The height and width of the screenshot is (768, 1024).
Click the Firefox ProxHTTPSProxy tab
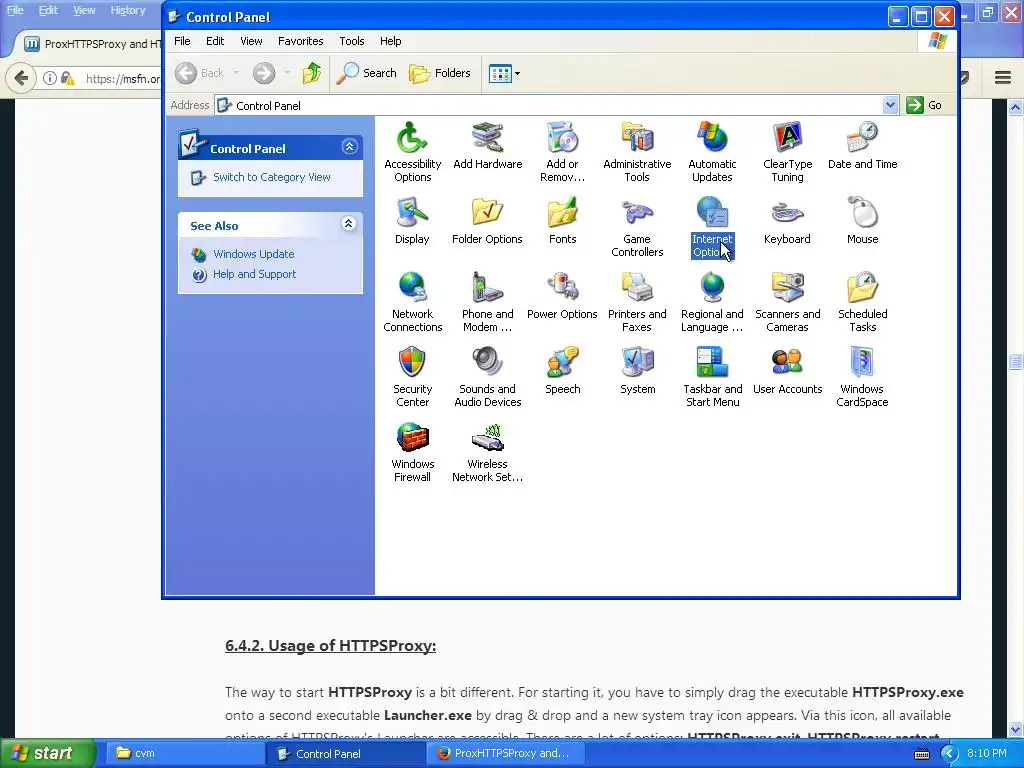91,44
